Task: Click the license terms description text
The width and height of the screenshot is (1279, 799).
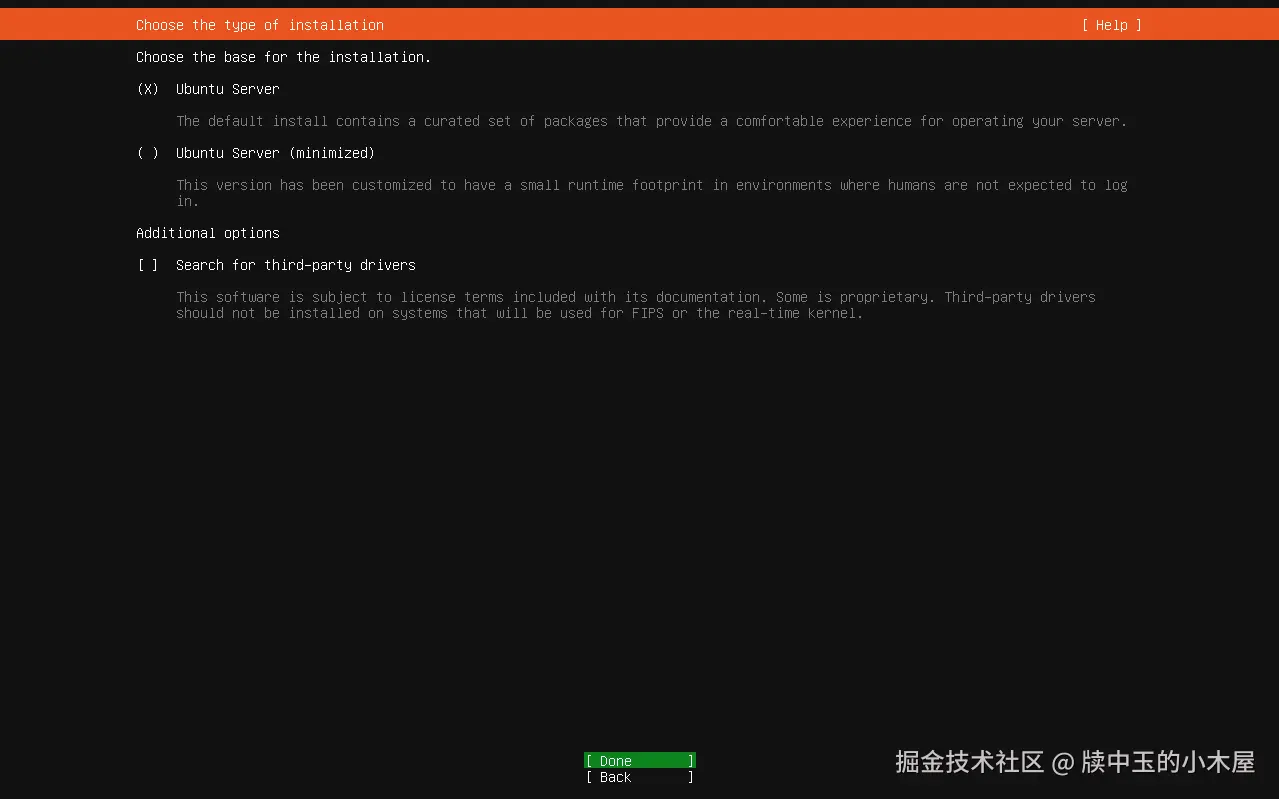Action: click(636, 305)
